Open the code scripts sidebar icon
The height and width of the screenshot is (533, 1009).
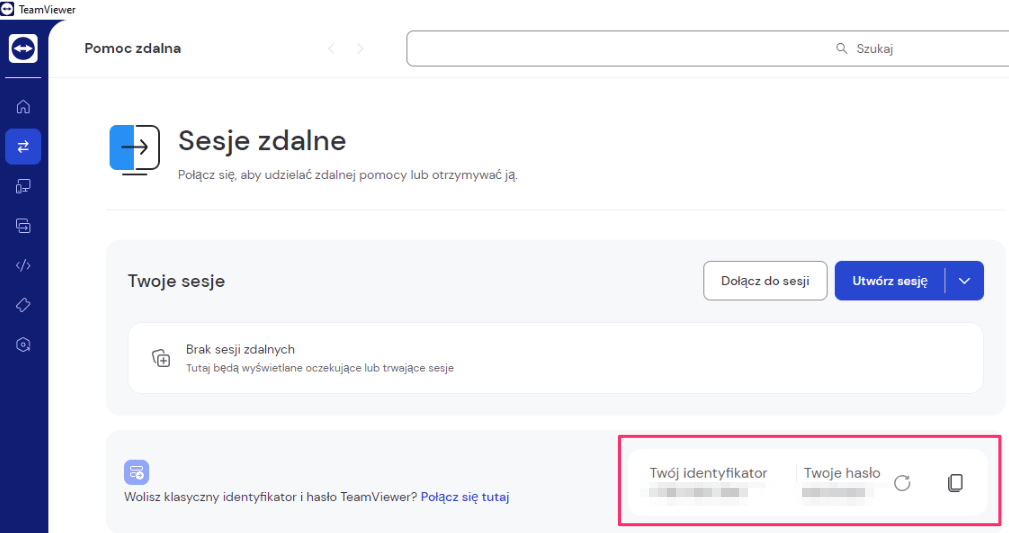tap(23, 265)
